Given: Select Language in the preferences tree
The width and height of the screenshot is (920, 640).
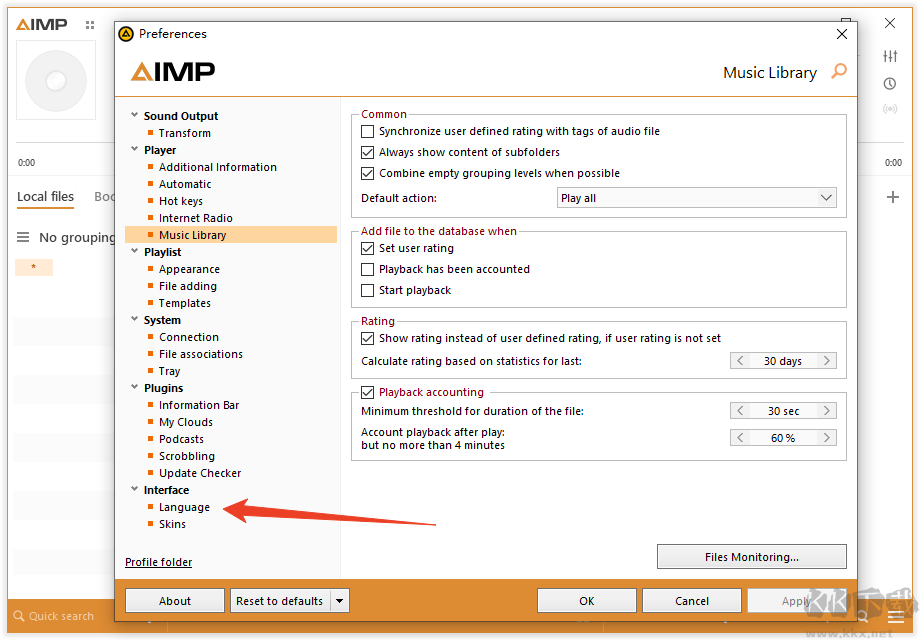Looking at the screenshot, I should (184, 507).
